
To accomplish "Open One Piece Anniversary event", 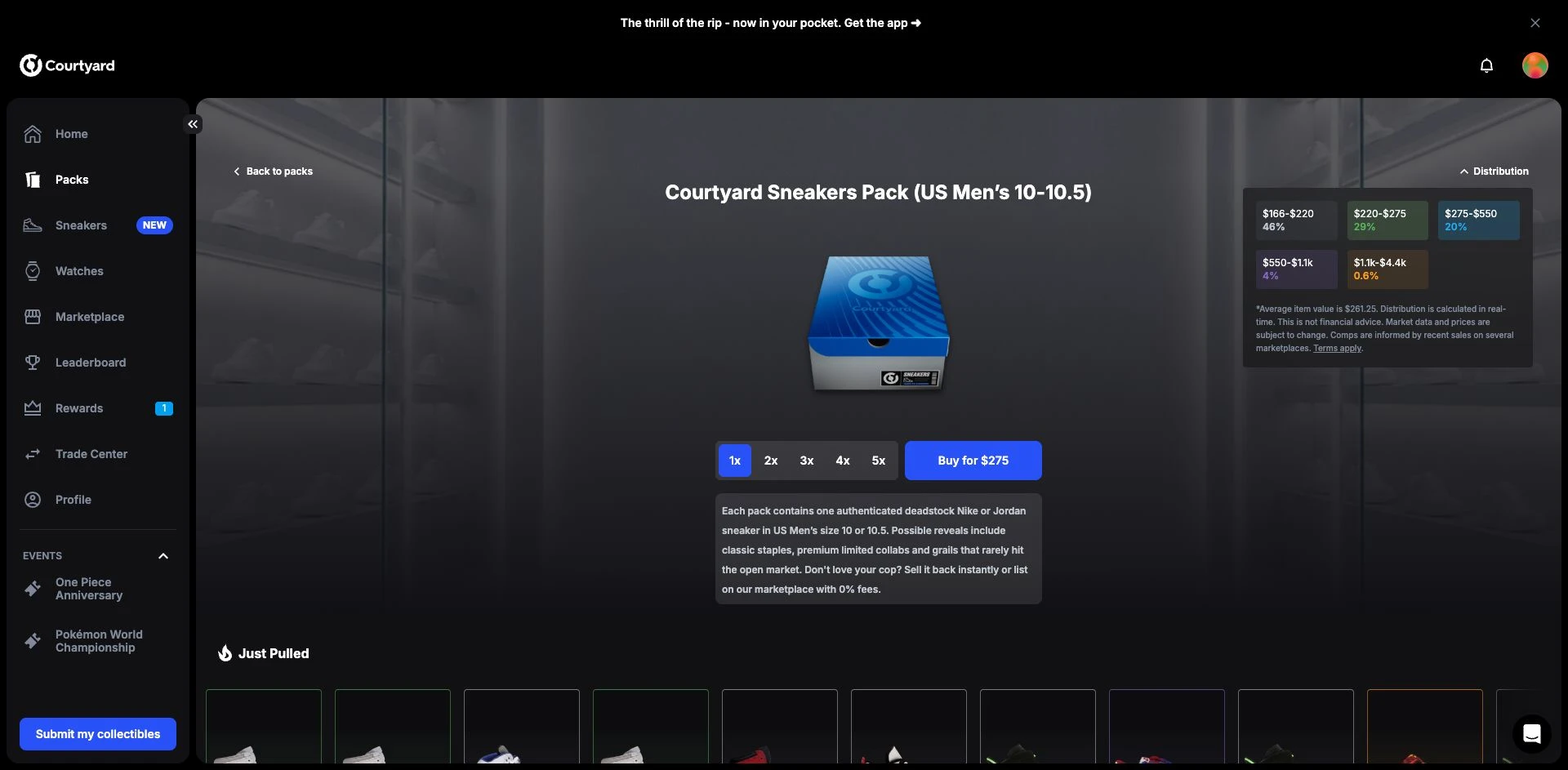I will (98, 589).
